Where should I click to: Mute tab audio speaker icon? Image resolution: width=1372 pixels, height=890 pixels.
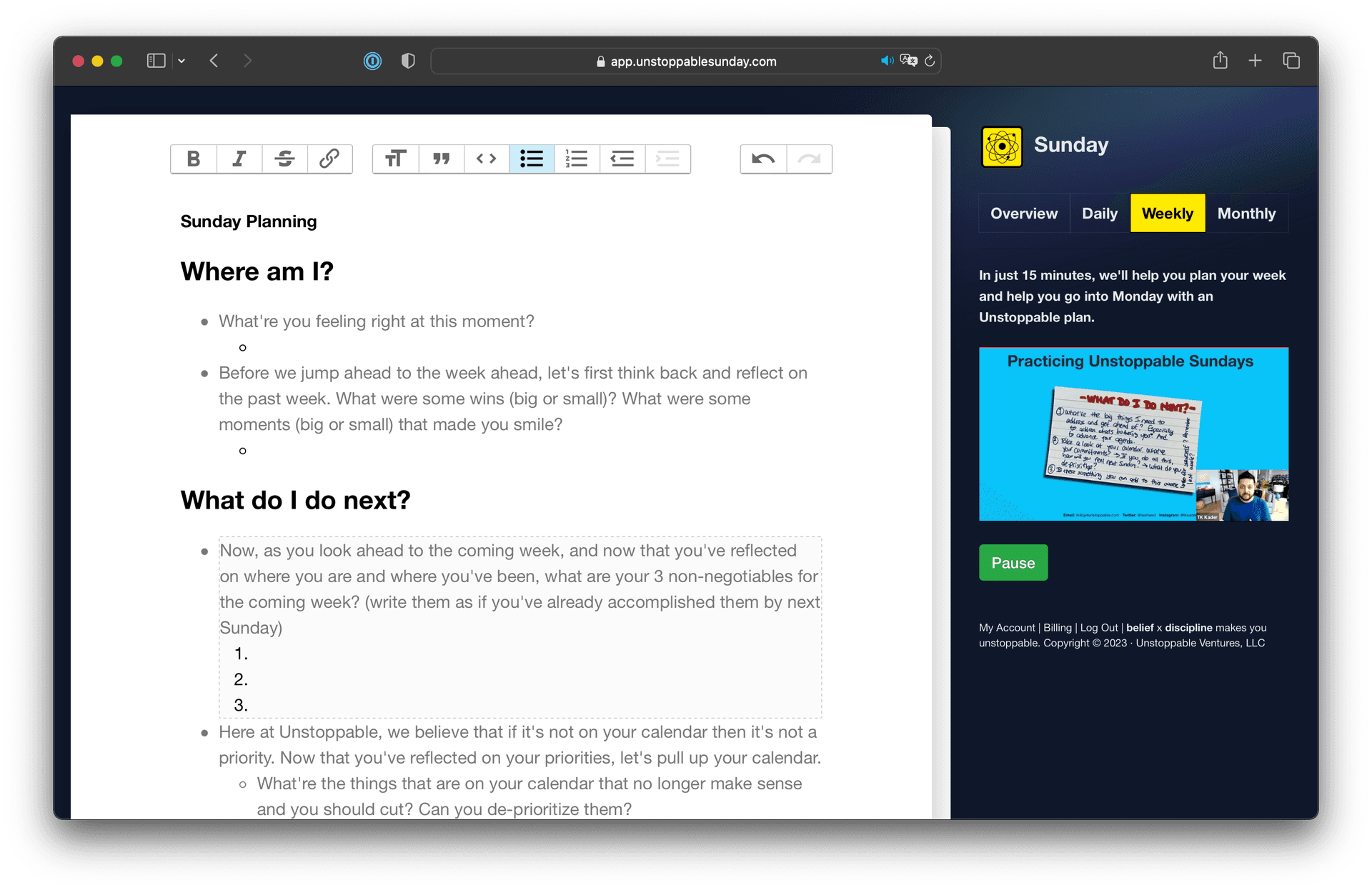pos(886,61)
